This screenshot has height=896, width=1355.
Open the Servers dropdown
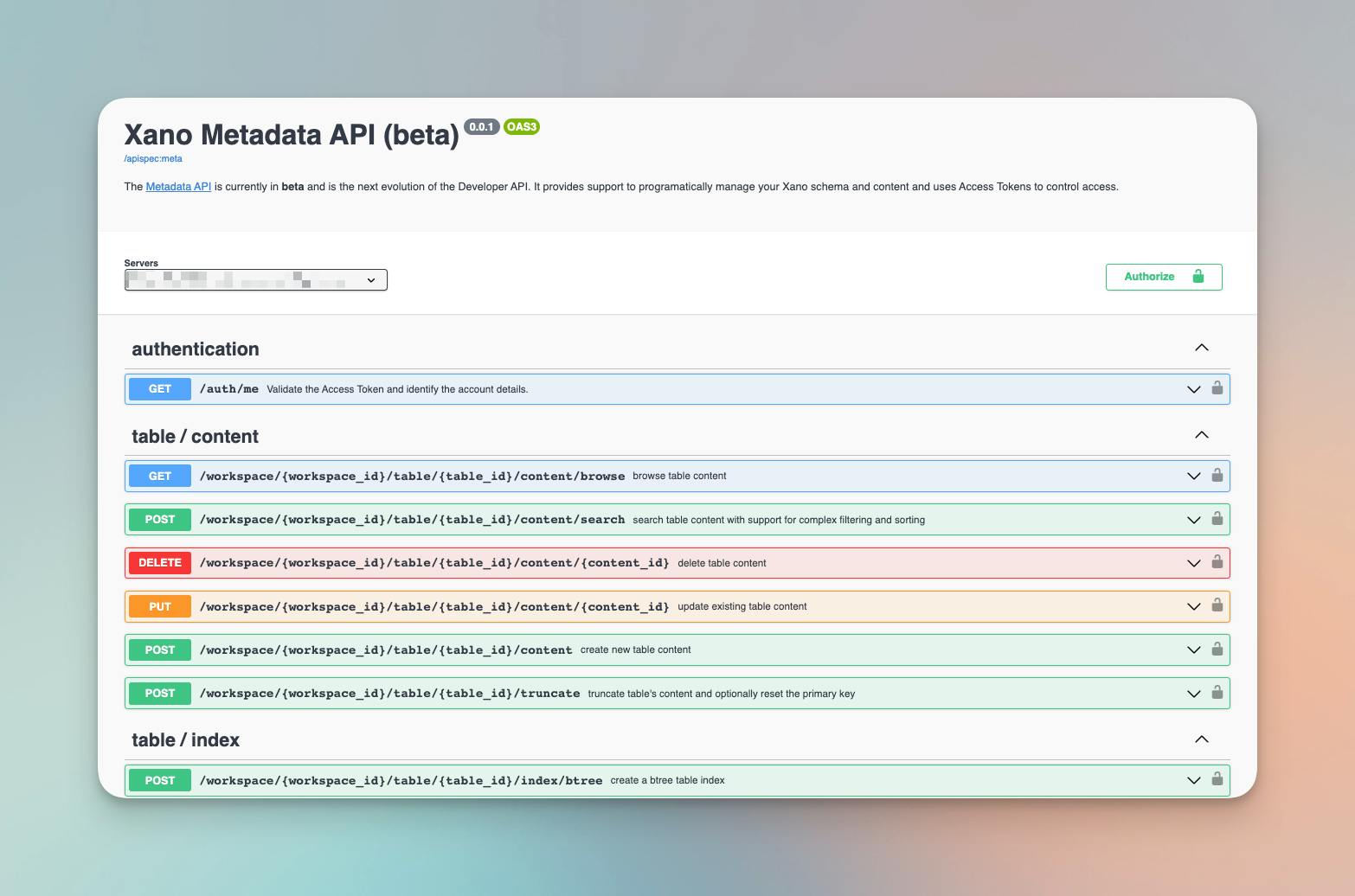pyautogui.click(x=255, y=280)
